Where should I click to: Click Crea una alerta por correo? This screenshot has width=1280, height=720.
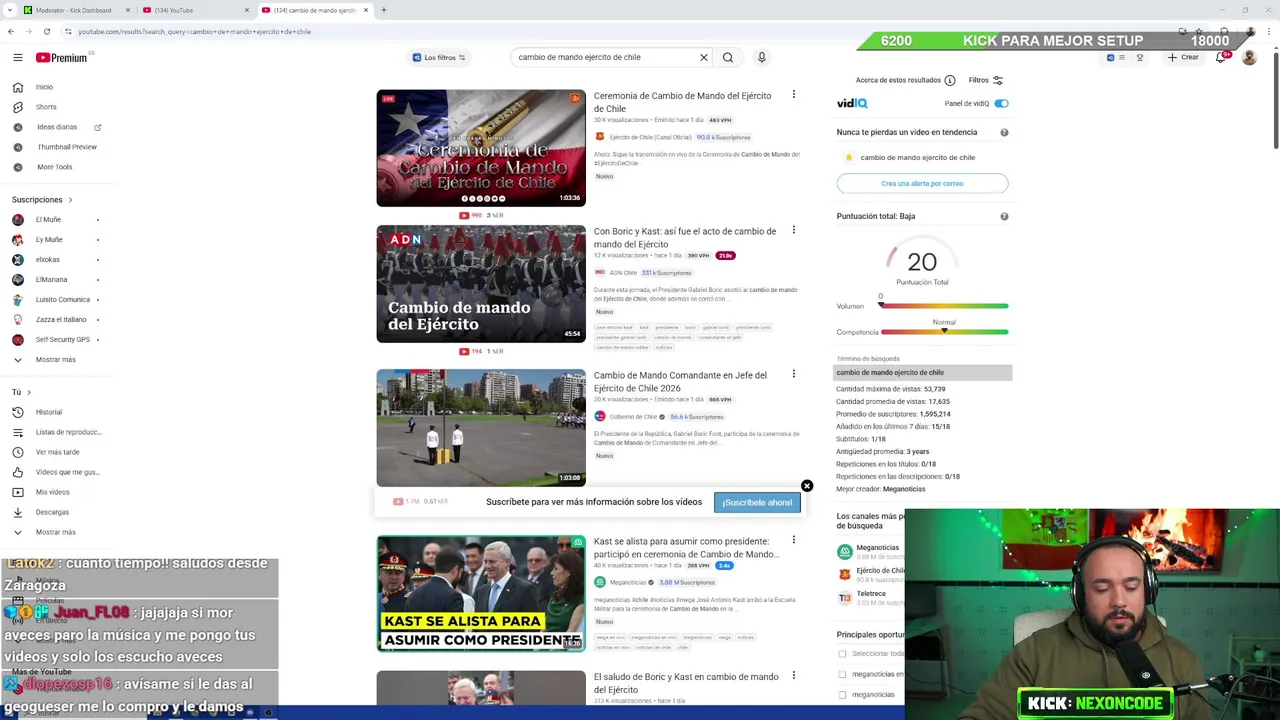(x=922, y=183)
